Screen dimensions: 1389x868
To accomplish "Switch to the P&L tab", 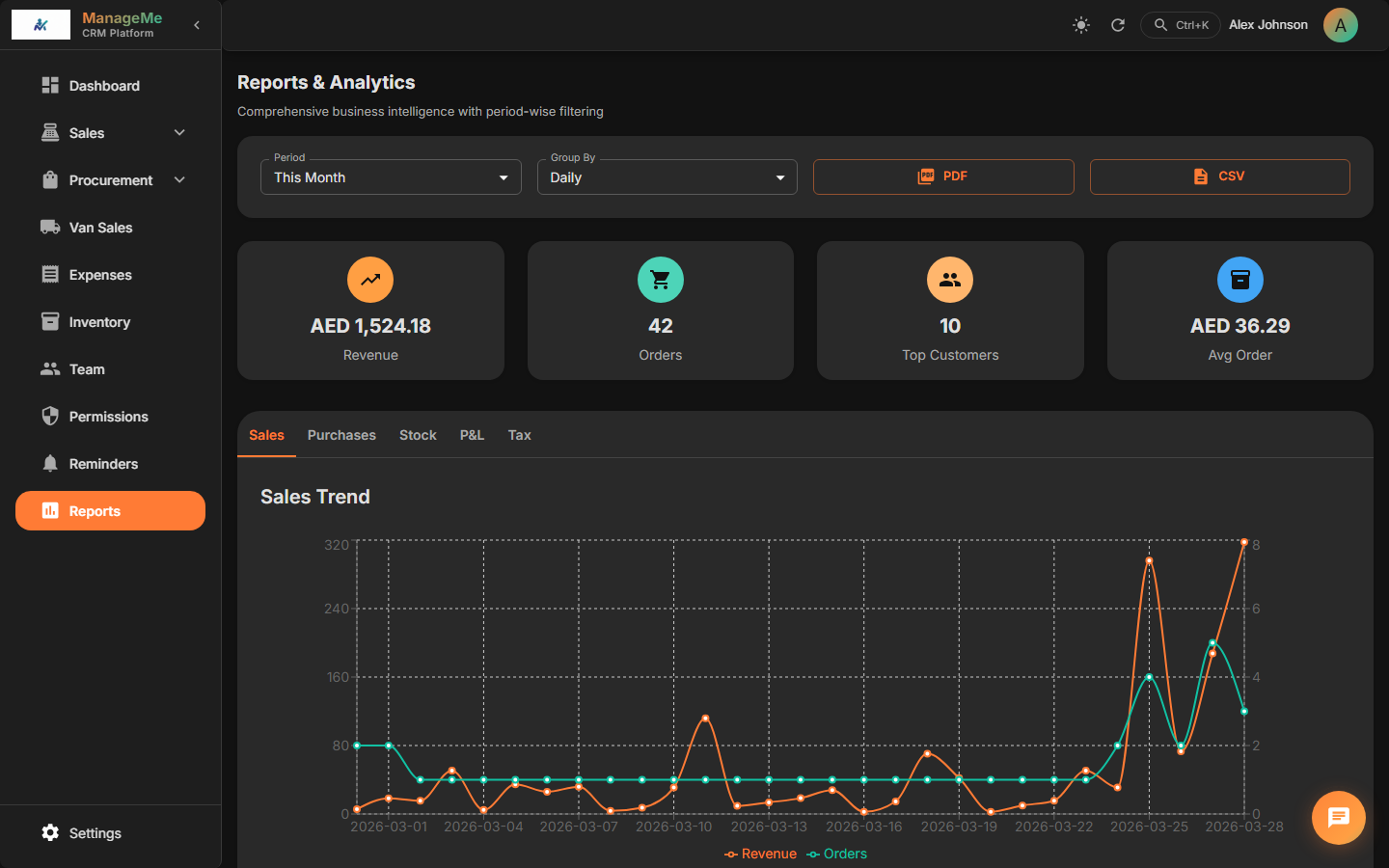I will [472, 435].
